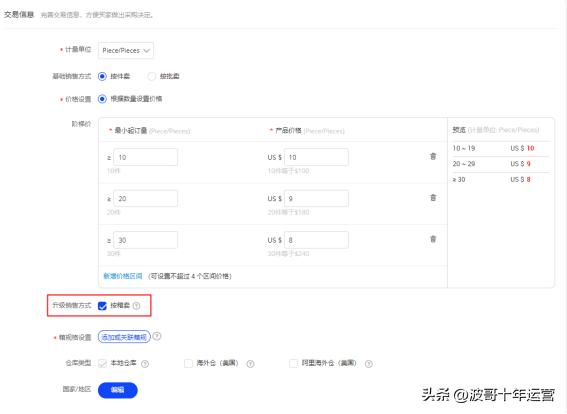
Task: Click preview row 20 ~ 29
Action: coord(500,164)
